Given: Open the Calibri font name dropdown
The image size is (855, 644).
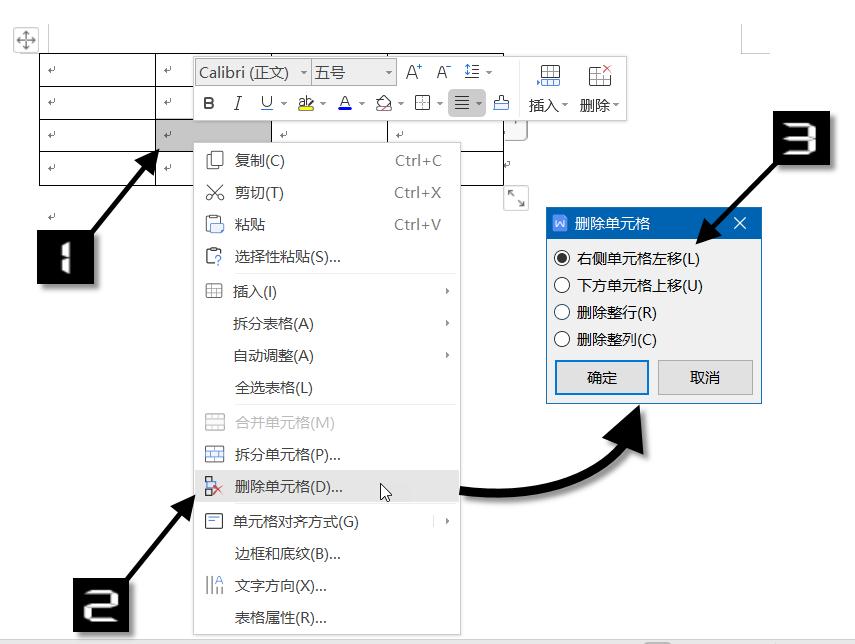Looking at the screenshot, I should (303, 72).
